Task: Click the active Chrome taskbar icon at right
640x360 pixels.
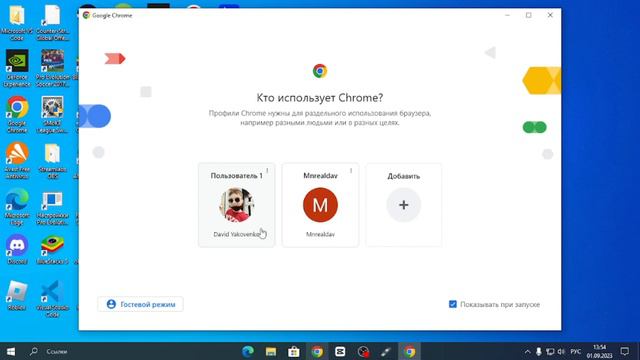Action: 409,351
